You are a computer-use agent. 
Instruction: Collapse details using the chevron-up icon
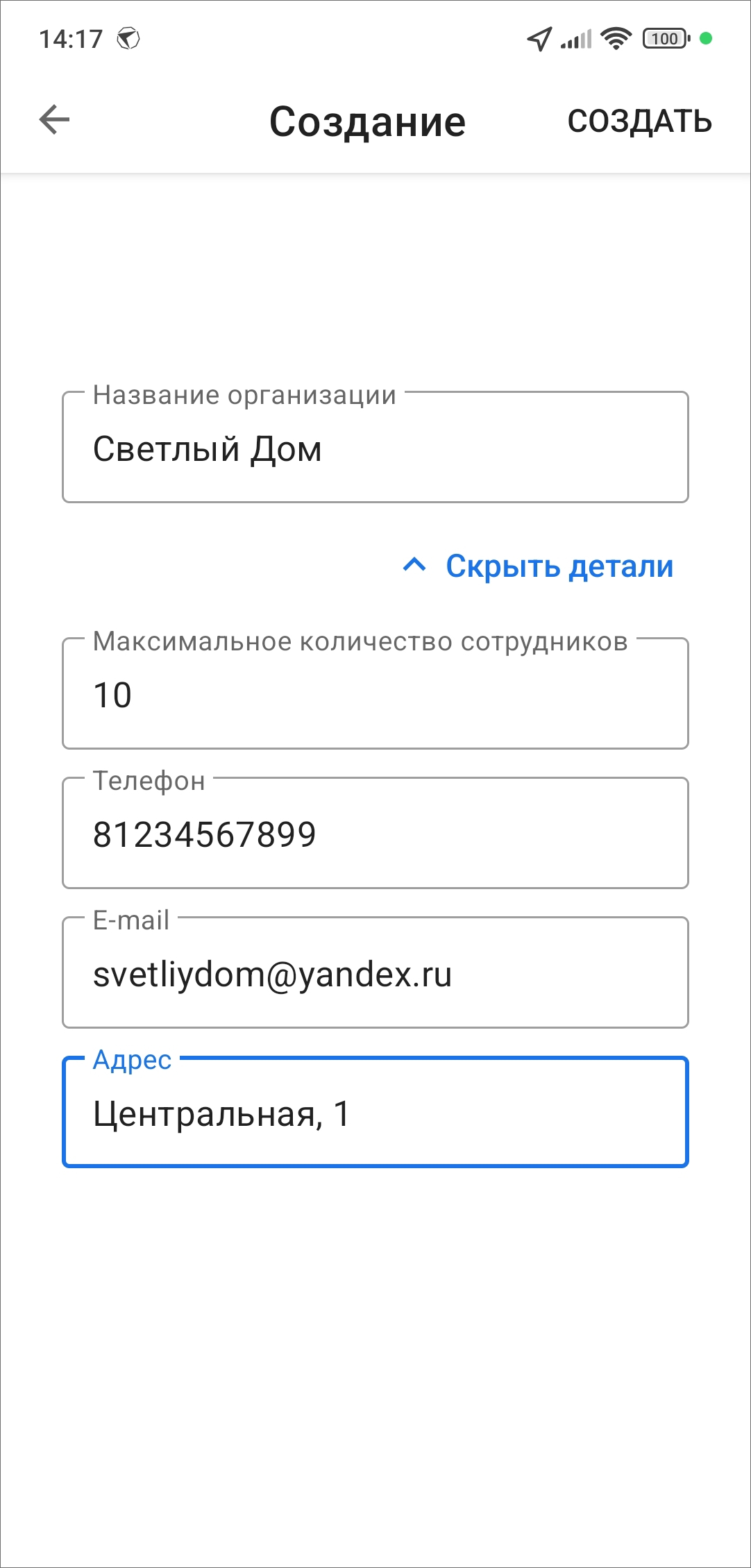414,566
